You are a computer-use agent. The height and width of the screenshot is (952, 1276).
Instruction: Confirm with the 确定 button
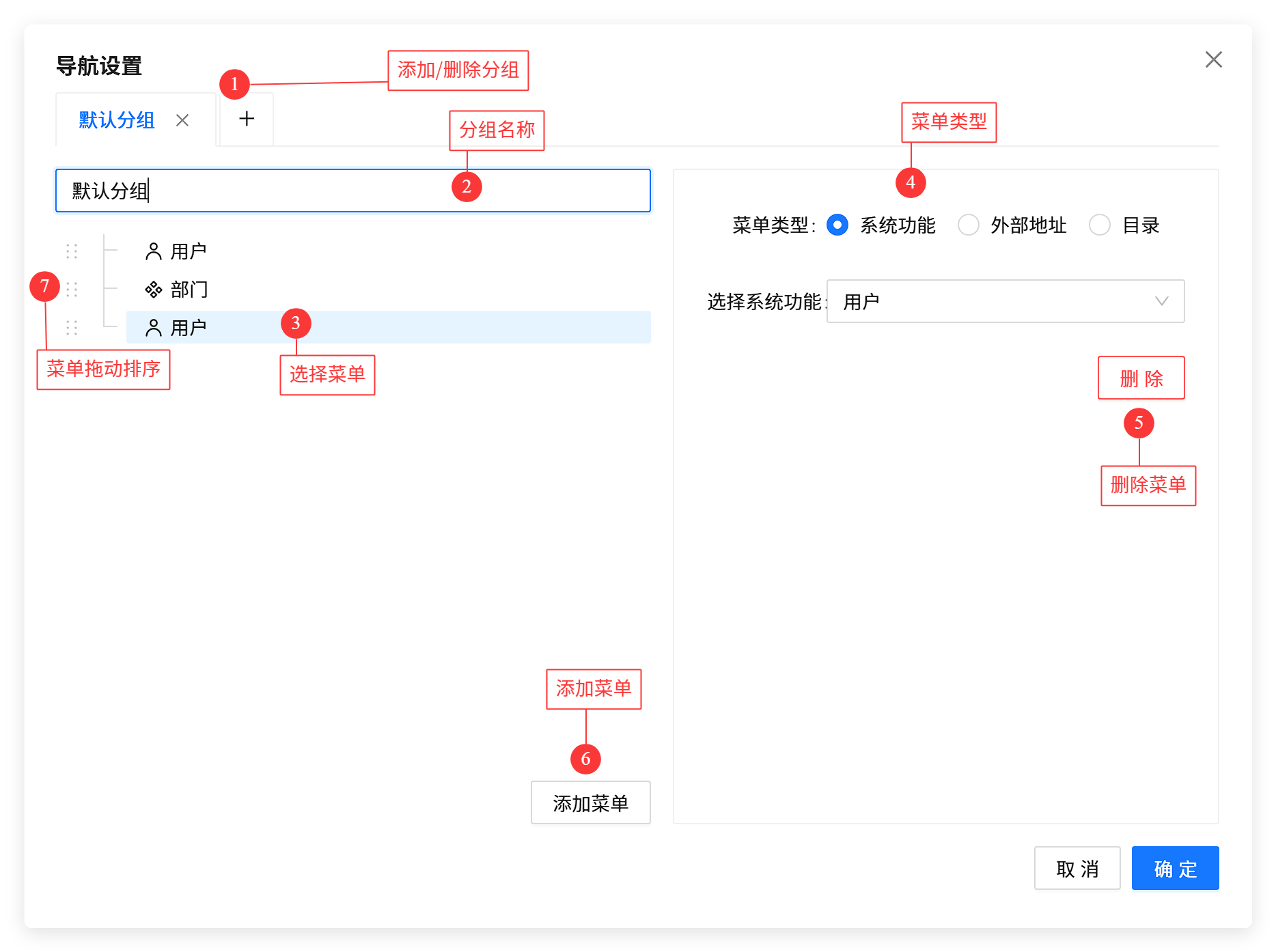point(1175,869)
